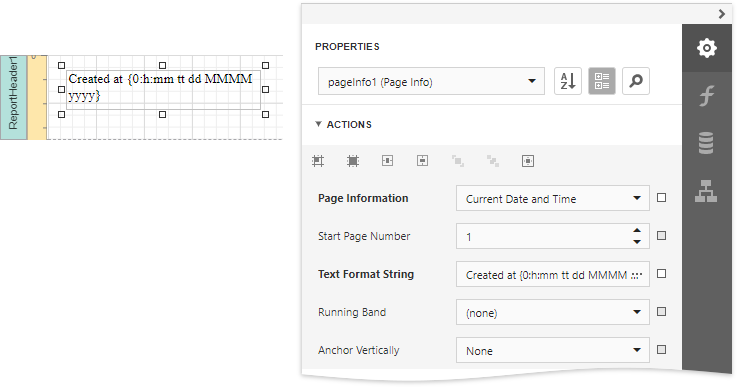Viewport: 737px width, 387px height.
Task: Click the Center Vertically action icon
Action: [x=423, y=161]
